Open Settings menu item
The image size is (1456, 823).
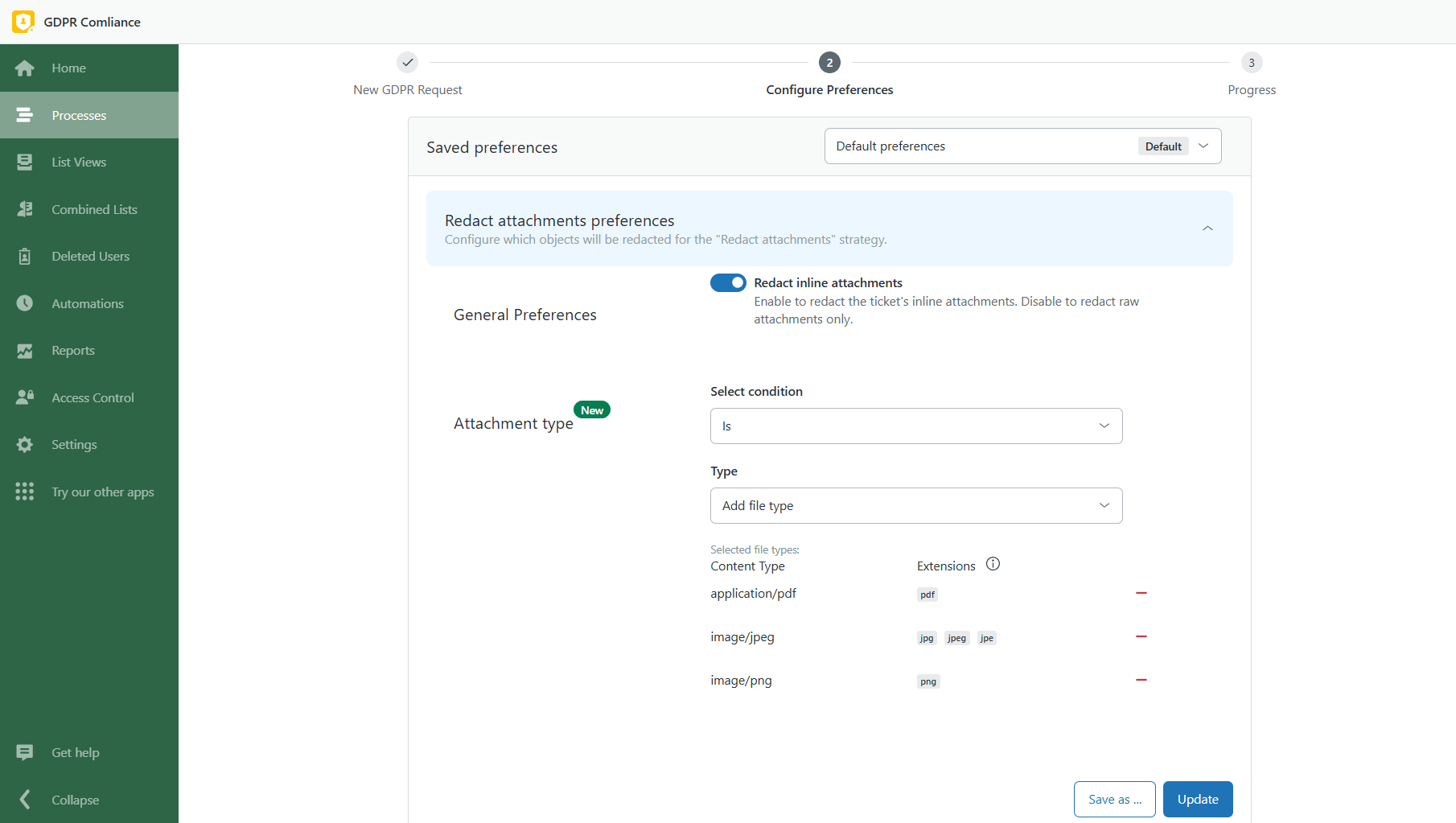(89, 445)
